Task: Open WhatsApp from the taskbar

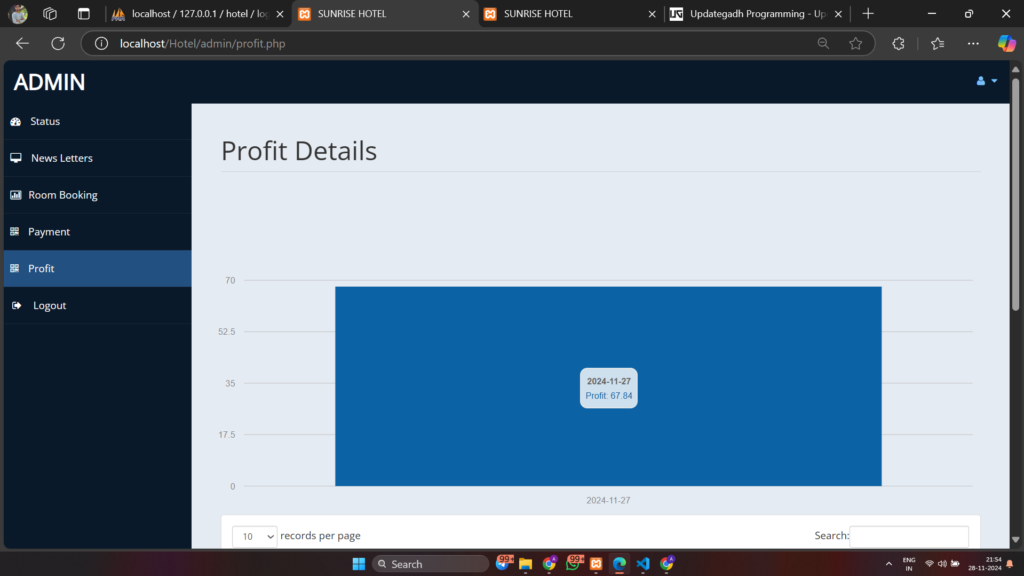Action: 573,563
